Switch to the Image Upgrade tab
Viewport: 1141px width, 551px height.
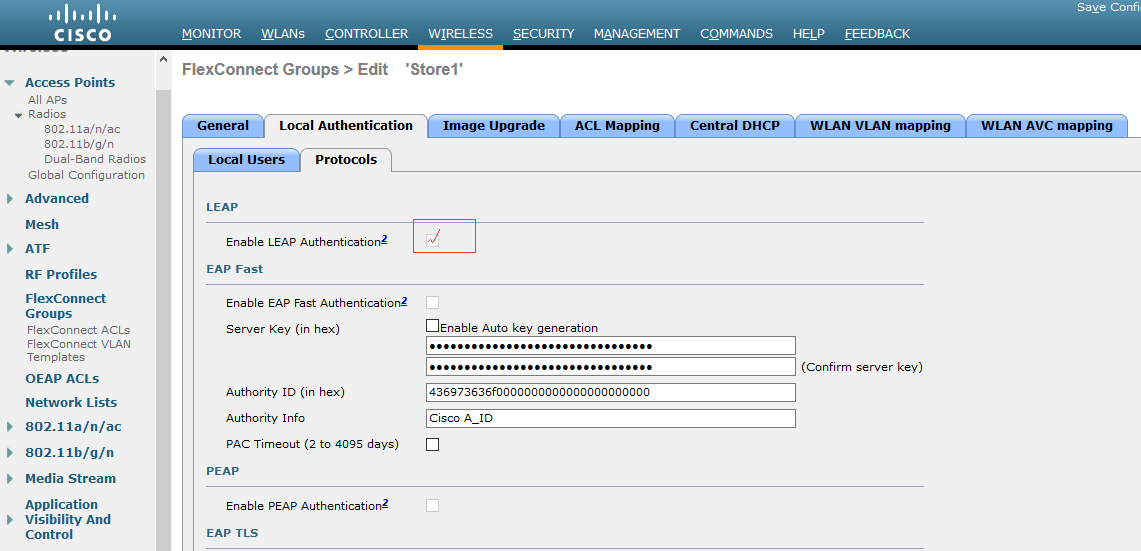(493, 126)
